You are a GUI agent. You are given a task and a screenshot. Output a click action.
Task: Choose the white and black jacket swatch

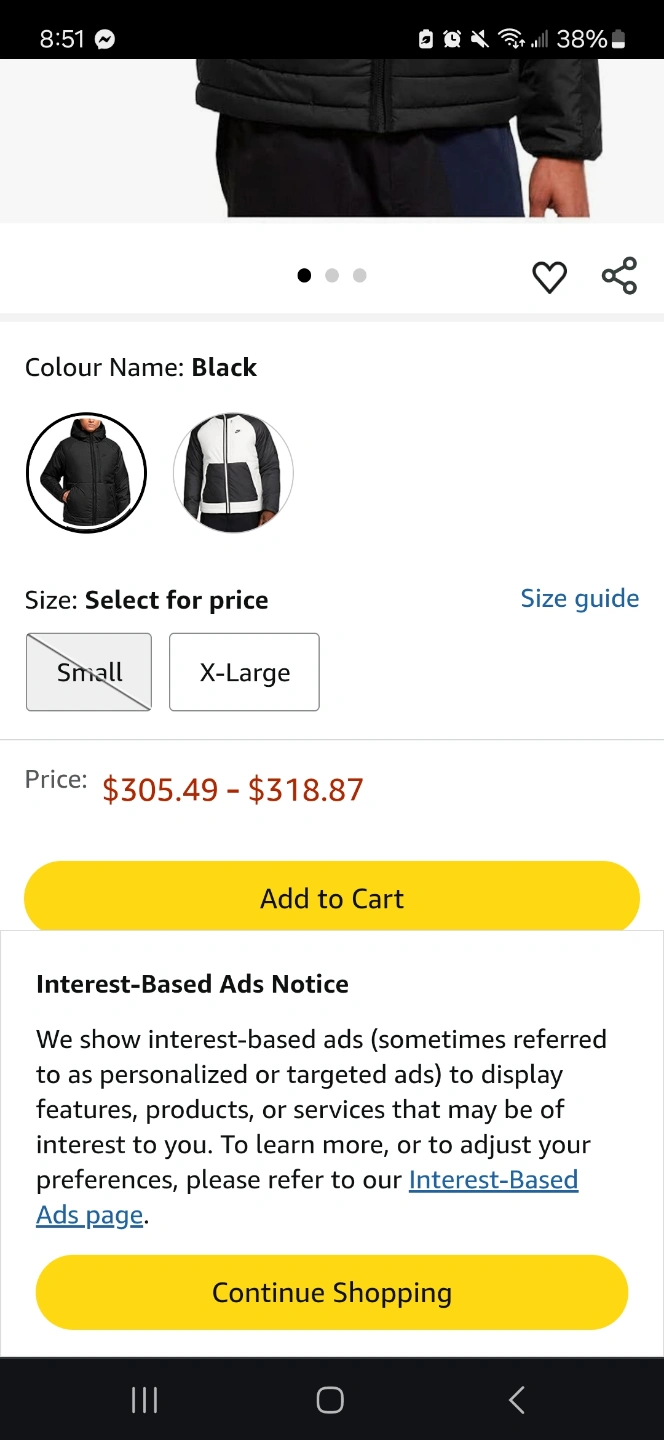pos(233,472)
